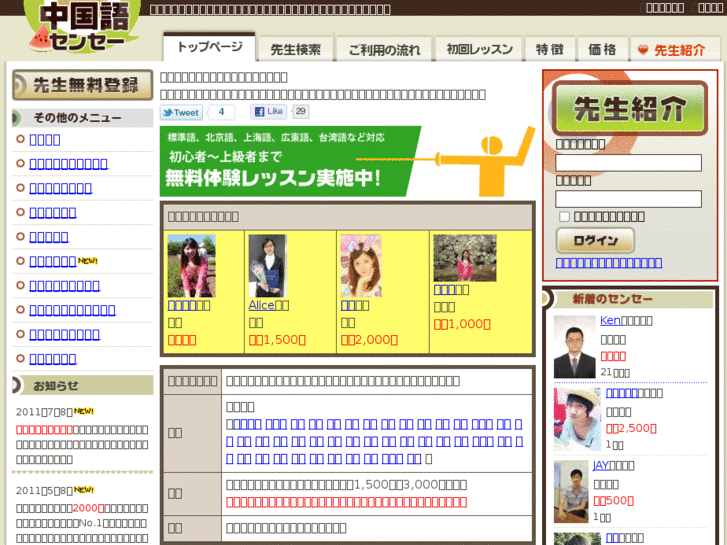Click the 新着のセンセー section header
The image size is (727, 545).
coord(628,299)
